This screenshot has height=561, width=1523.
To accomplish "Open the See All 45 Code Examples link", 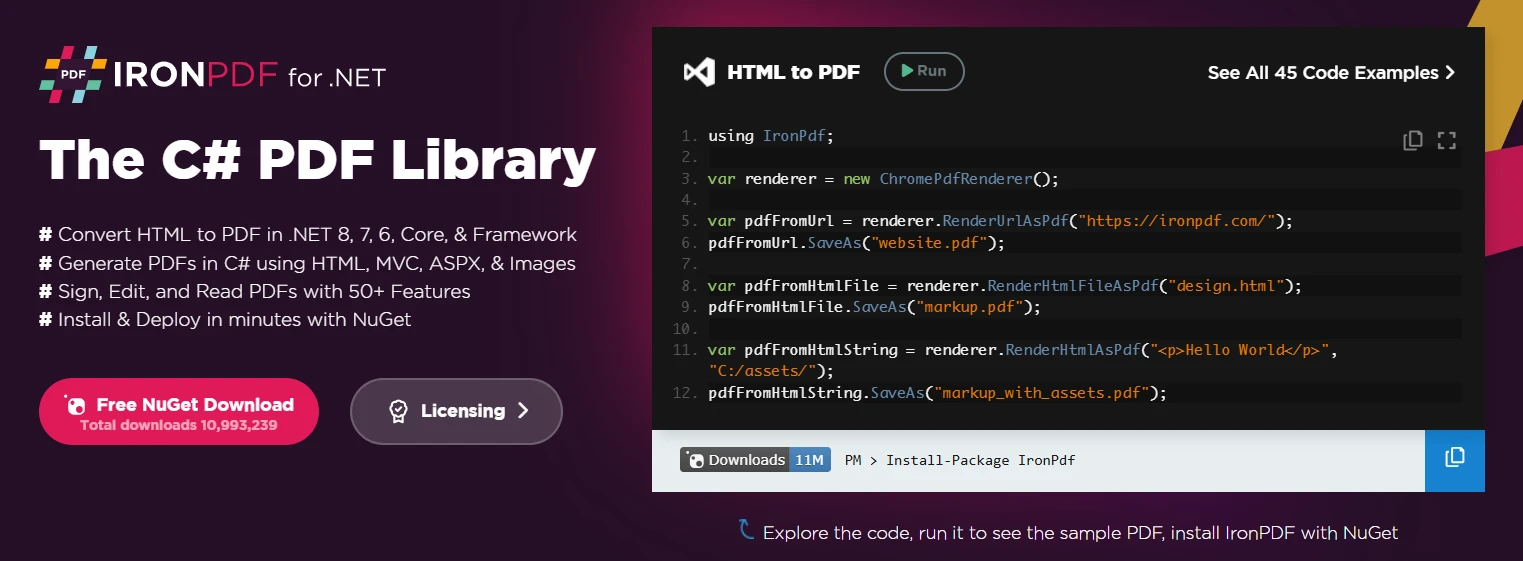I will (x=1322, y=73).
